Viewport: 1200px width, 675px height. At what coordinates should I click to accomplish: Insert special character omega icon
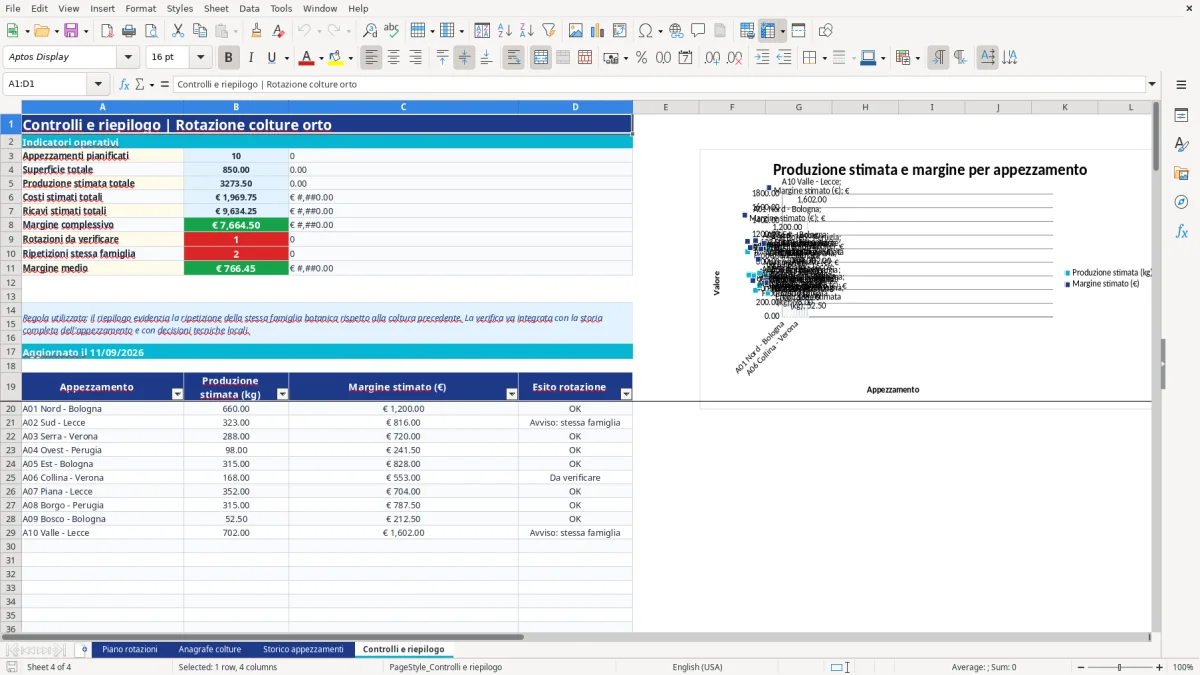pyautogui.click(x=645, y=31)
